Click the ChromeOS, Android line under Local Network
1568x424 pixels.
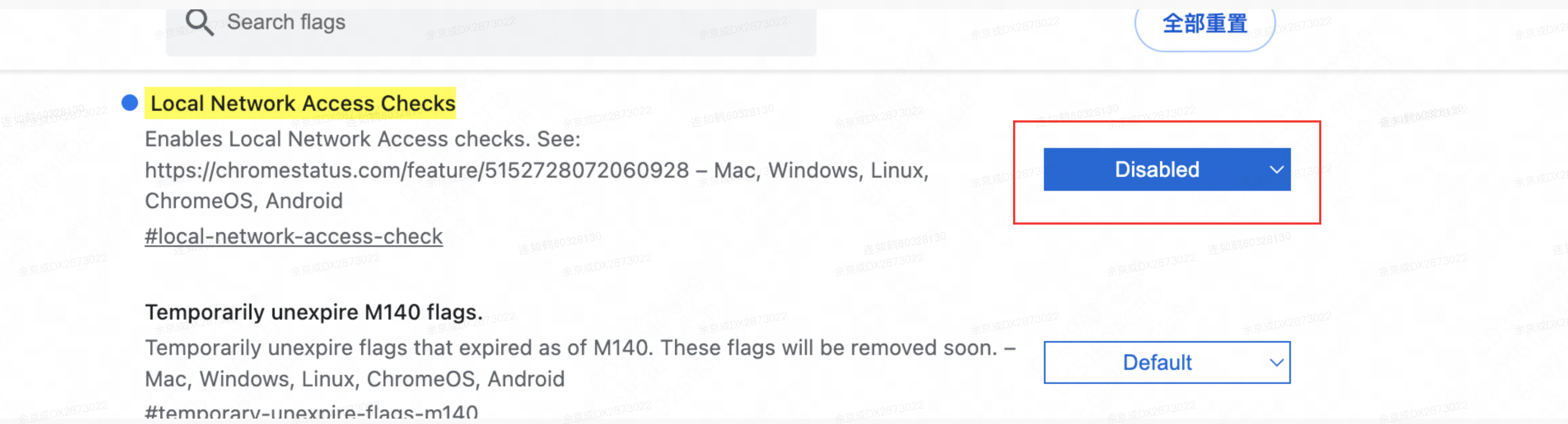pyautogui.click(x=243, y=201)
